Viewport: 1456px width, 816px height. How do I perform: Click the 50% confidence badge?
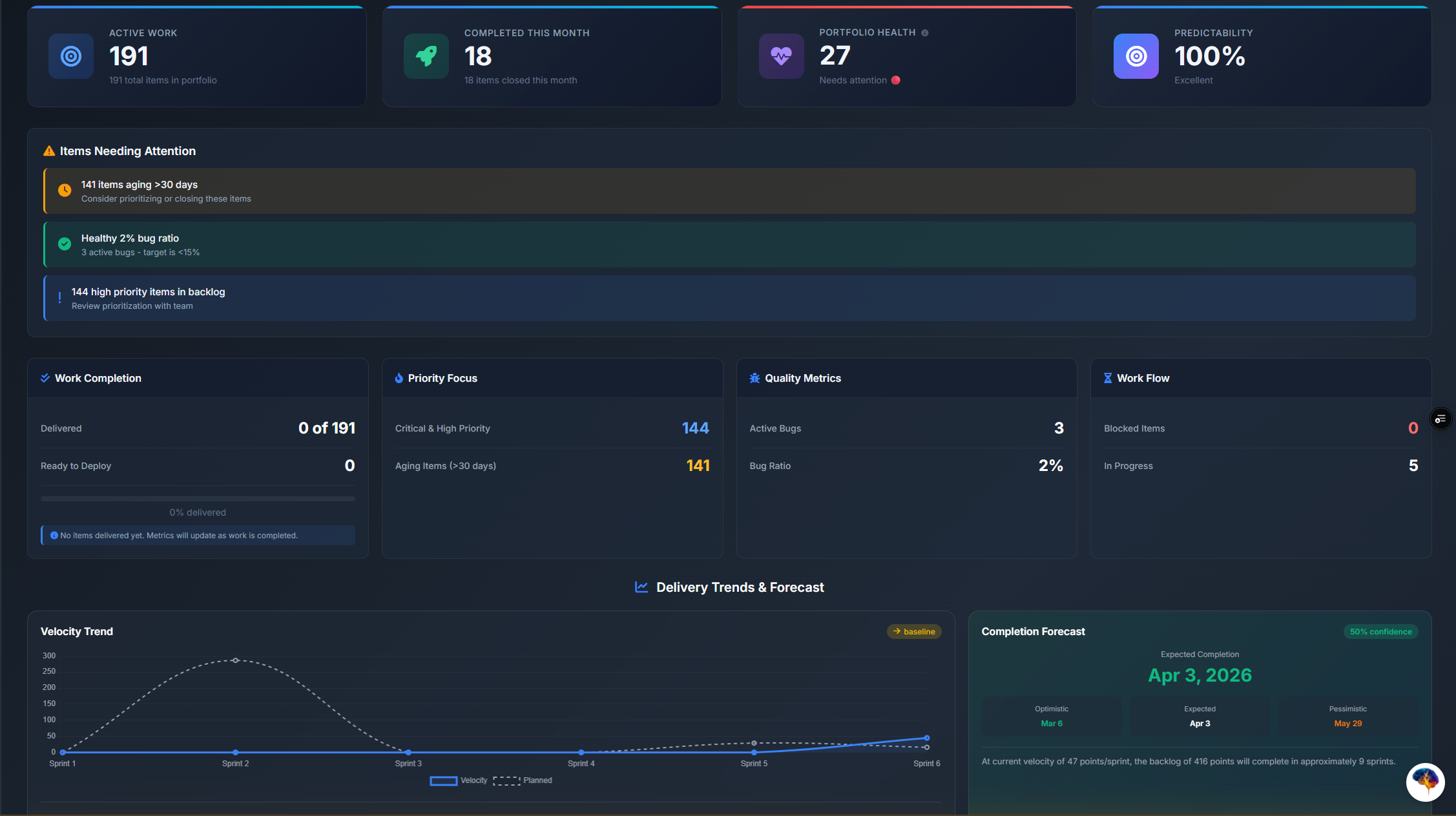pyautogui.click(x=1380, y=631)
